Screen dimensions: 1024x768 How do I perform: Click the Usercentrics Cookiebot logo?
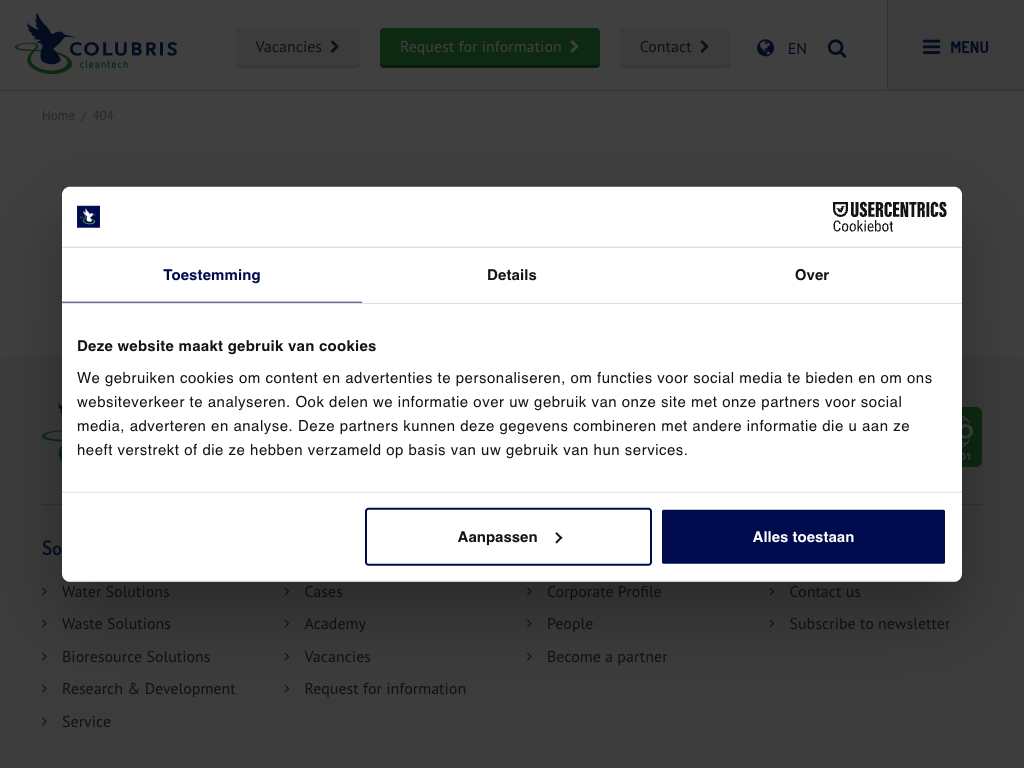click(x=889, y=216)
